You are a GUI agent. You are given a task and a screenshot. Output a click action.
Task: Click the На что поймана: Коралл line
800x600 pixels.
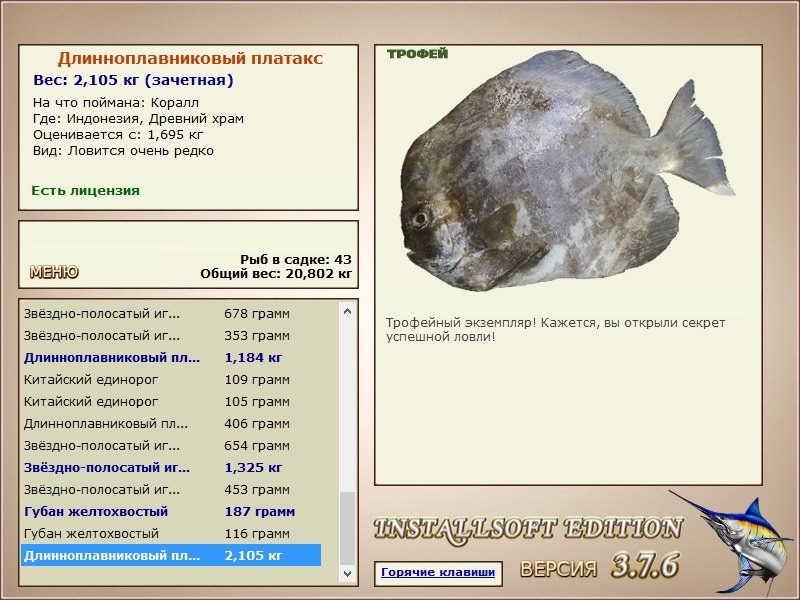[116, 103]
